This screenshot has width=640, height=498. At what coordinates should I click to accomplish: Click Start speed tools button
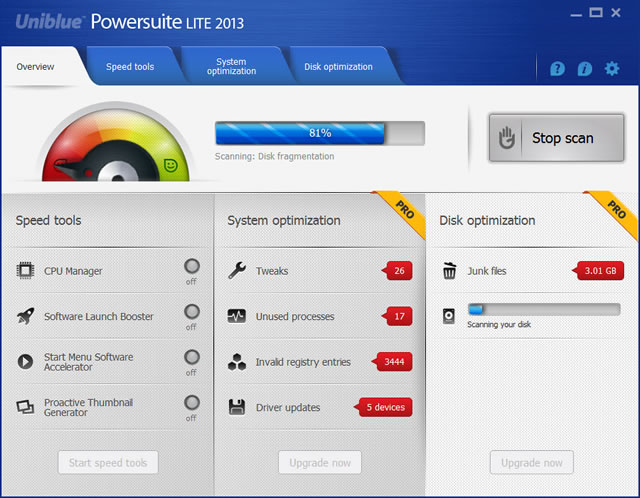(x=108, y=462)
